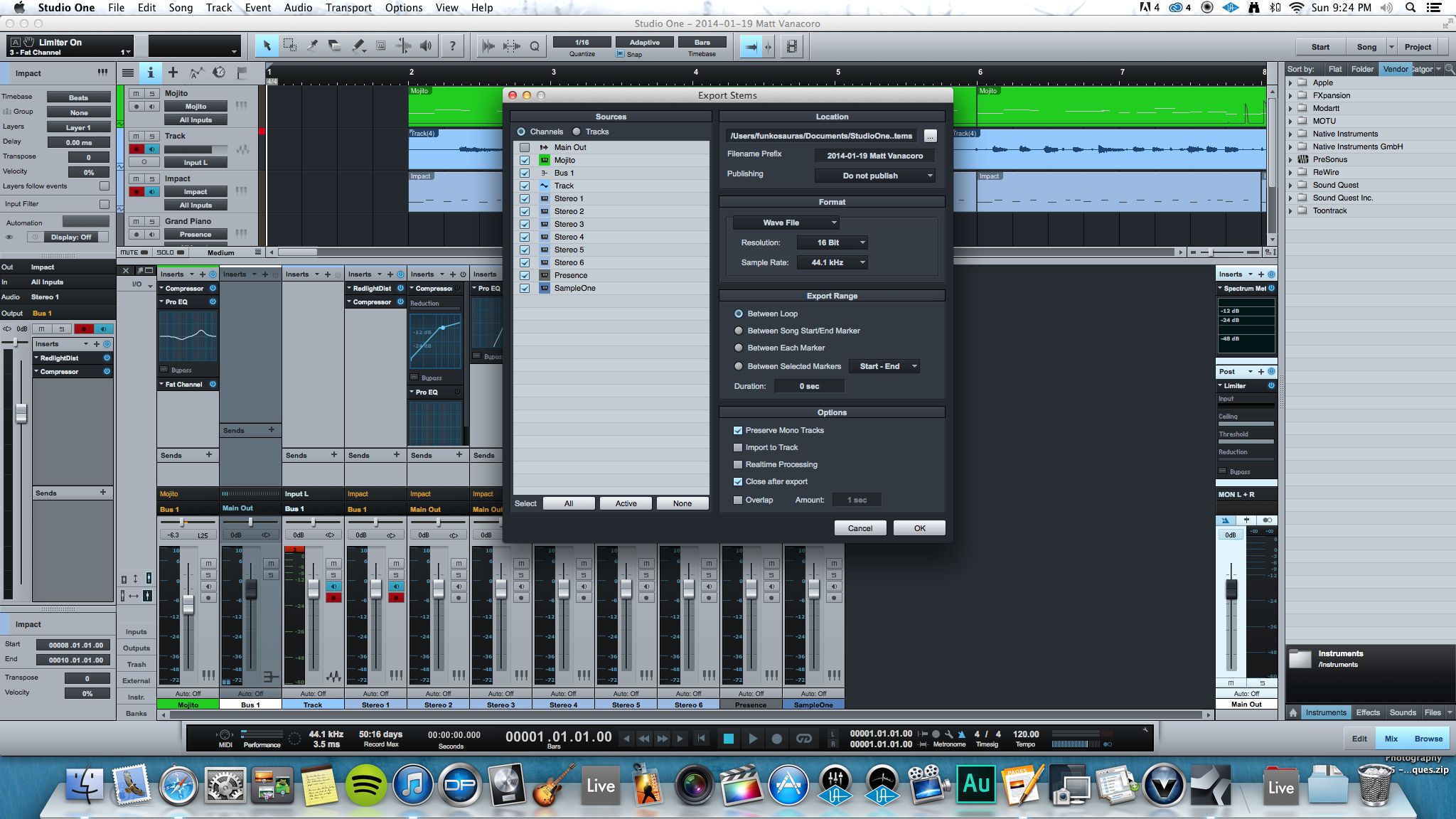Search the browser with magnifier icon

(1449, 69)
